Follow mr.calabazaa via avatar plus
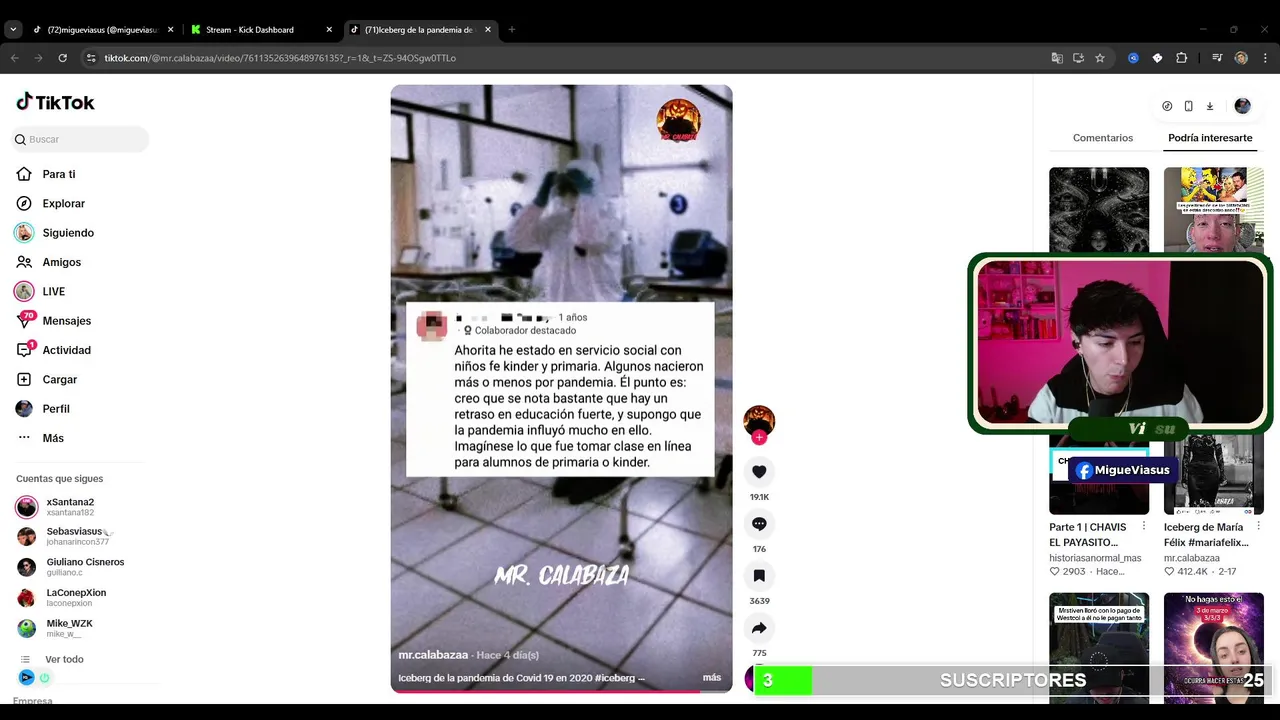 759,437
